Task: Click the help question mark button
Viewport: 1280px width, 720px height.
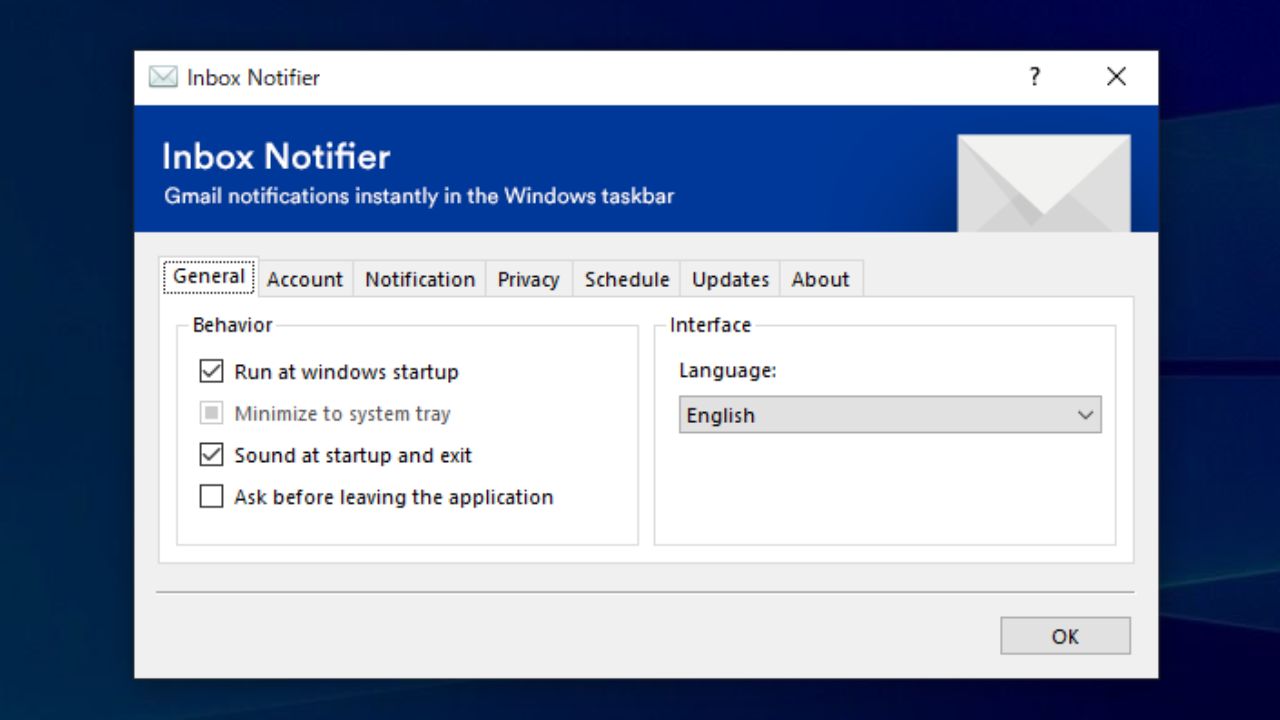Action: 1035,77
